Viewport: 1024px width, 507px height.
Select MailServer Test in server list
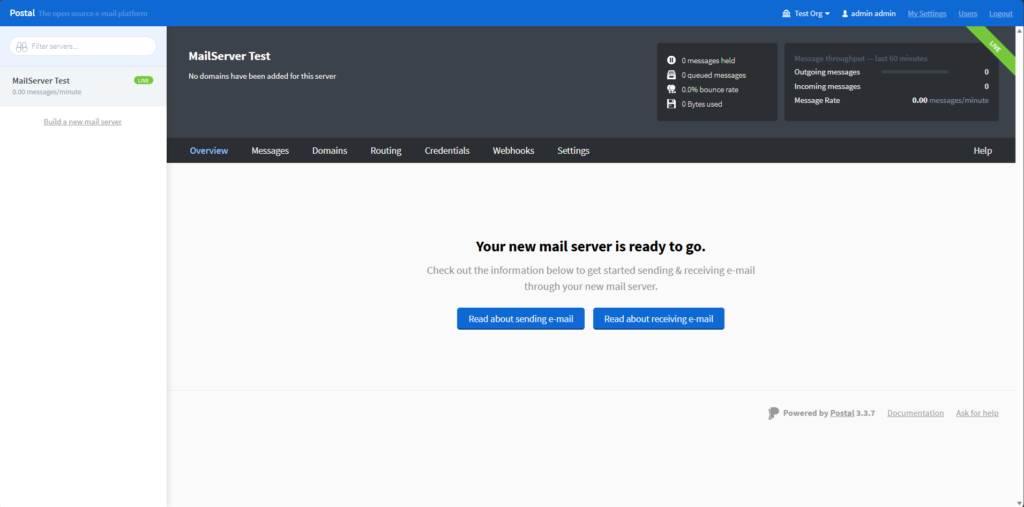click(x=83, y=86)
